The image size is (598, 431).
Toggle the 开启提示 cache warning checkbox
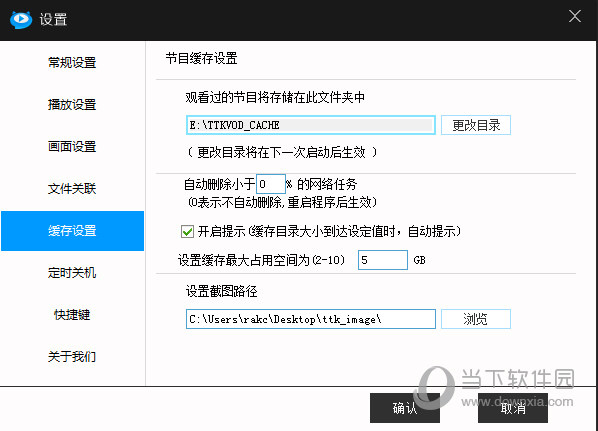click(187, 232)
